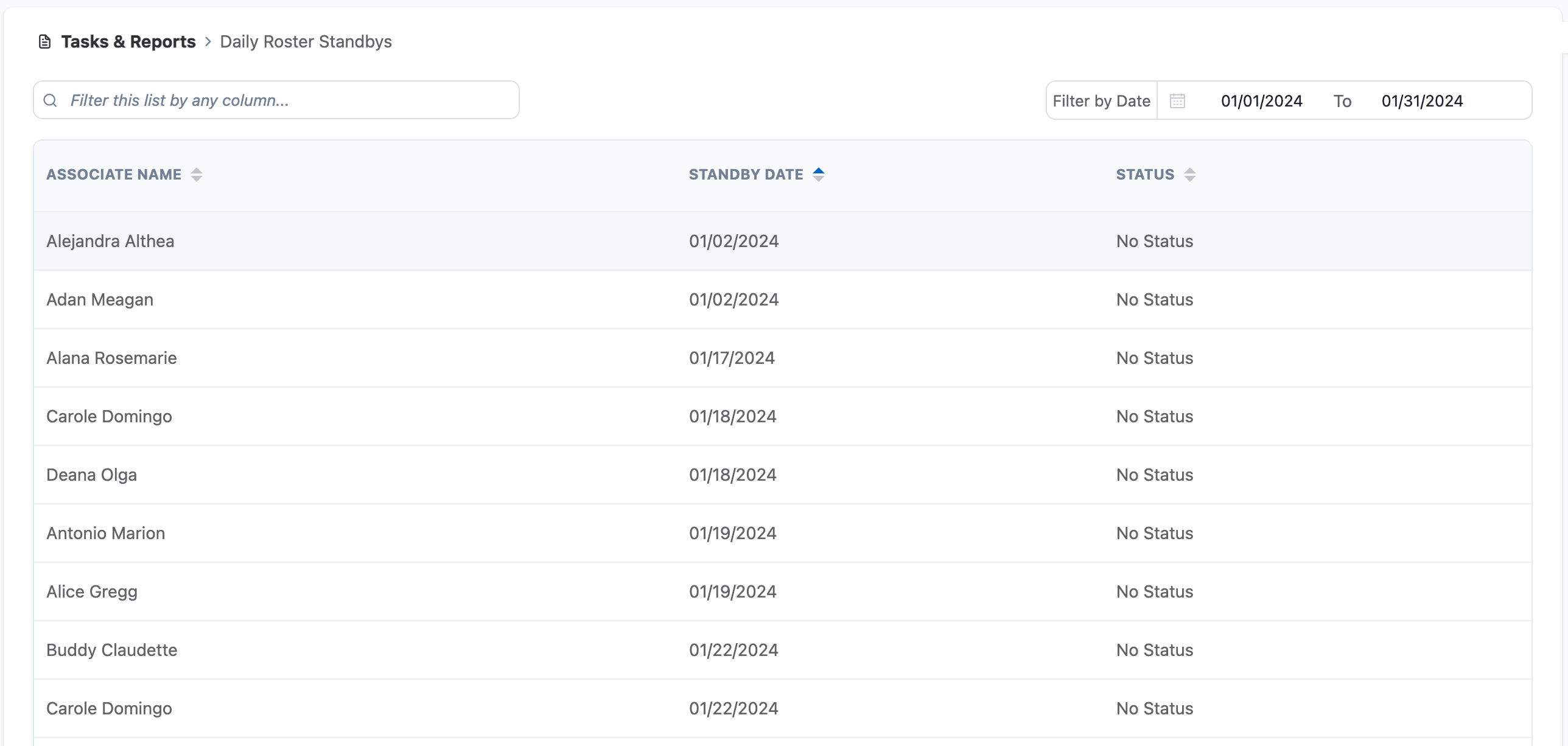The width and height of the screenshot is (1568, 746).
Task: Click the Associate Name column header
Action: [x=114, y=175]
